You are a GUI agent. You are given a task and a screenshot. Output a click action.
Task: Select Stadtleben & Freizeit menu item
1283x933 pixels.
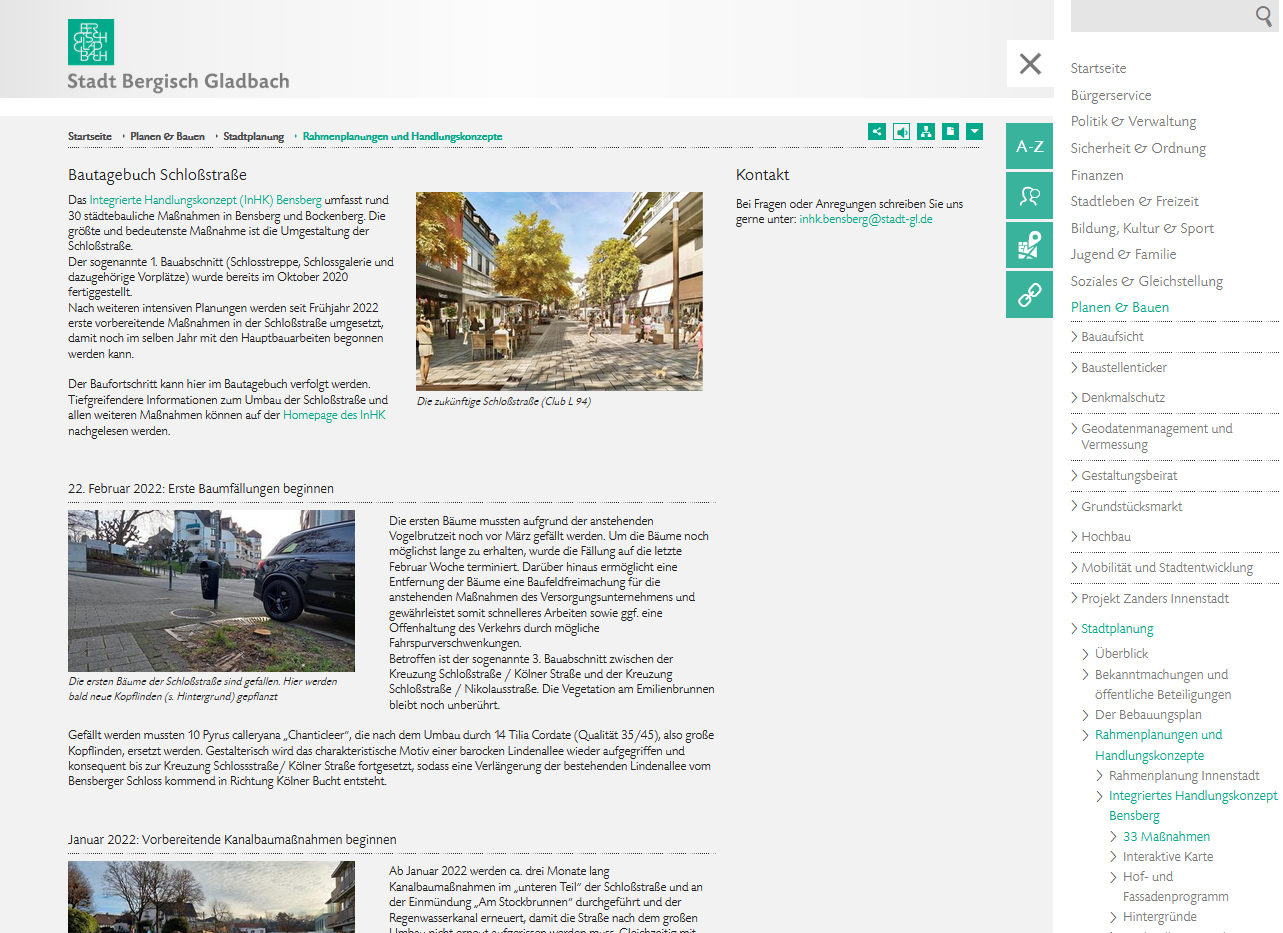(x=1134, y=201)
